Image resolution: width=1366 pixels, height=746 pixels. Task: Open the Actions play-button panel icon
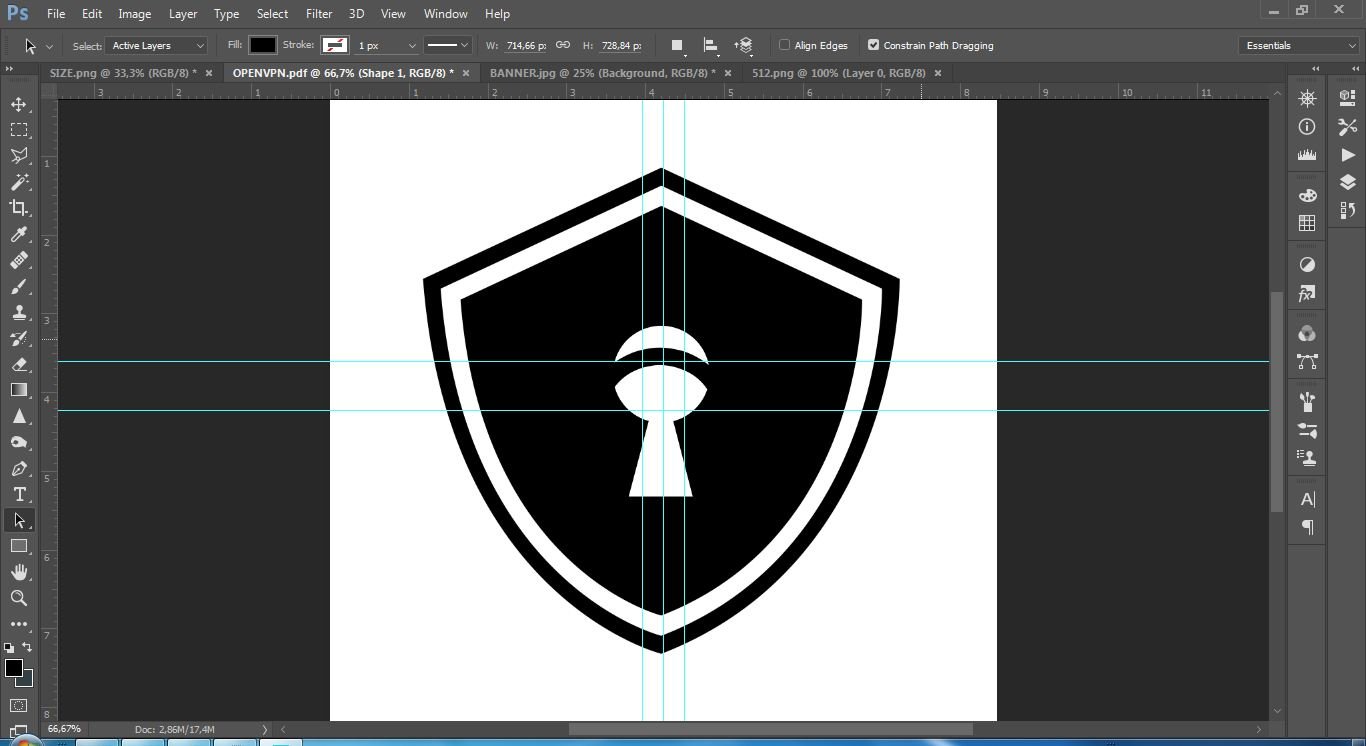(x=1348, y=154)
